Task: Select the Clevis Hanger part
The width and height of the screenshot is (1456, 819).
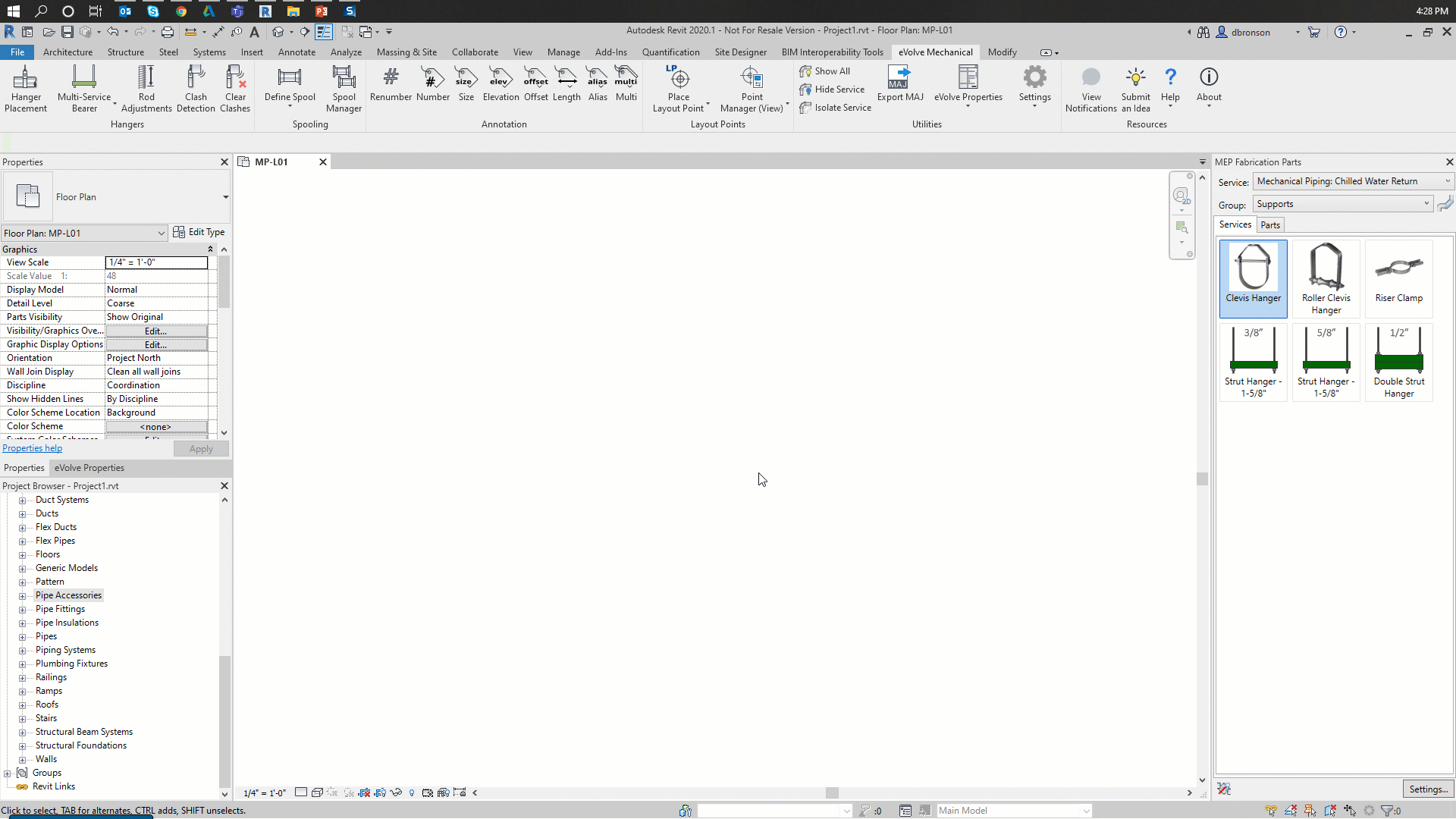Action: tap(1253, 278)
